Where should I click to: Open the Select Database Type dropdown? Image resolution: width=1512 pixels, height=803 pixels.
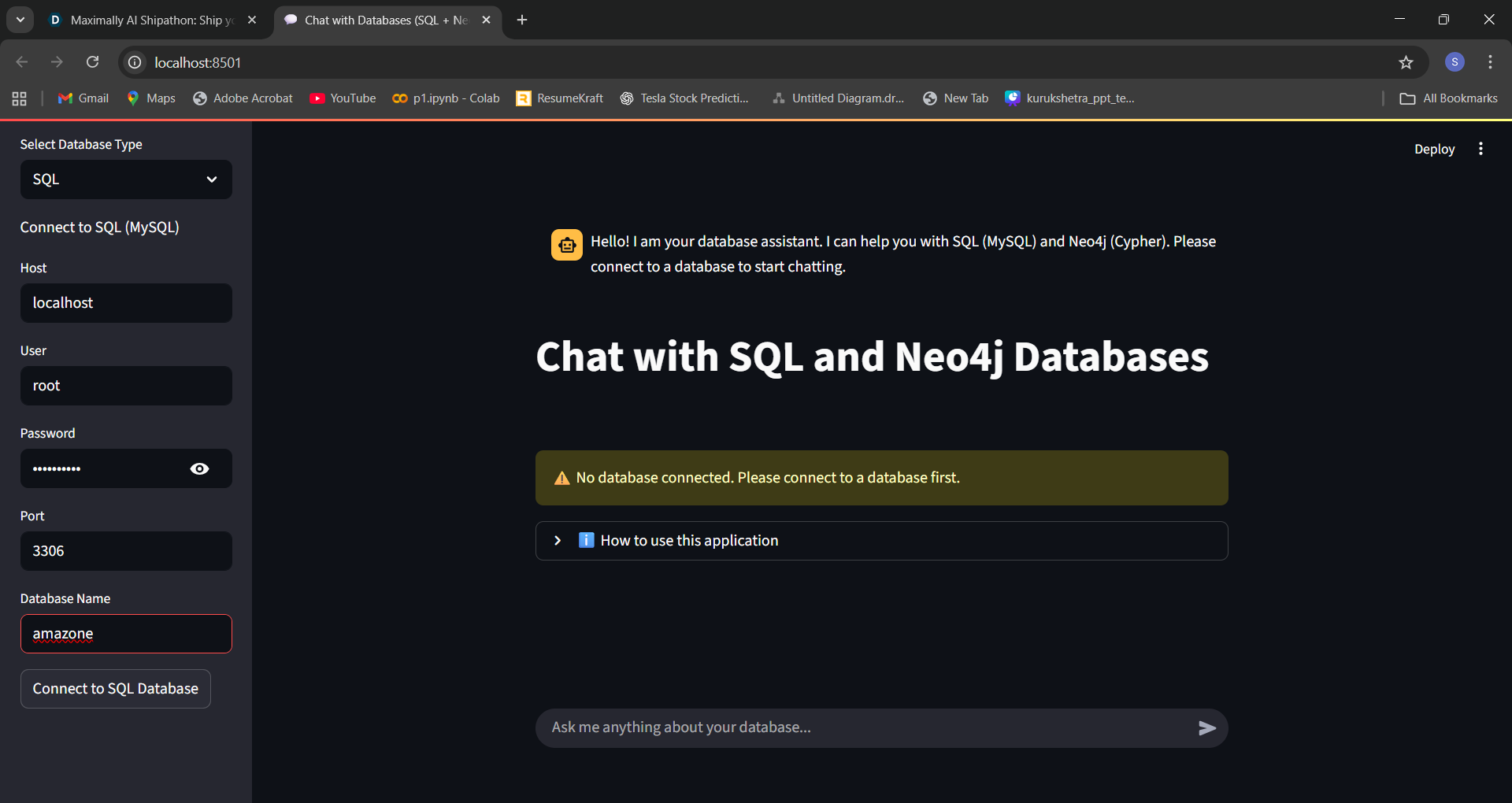126,179
